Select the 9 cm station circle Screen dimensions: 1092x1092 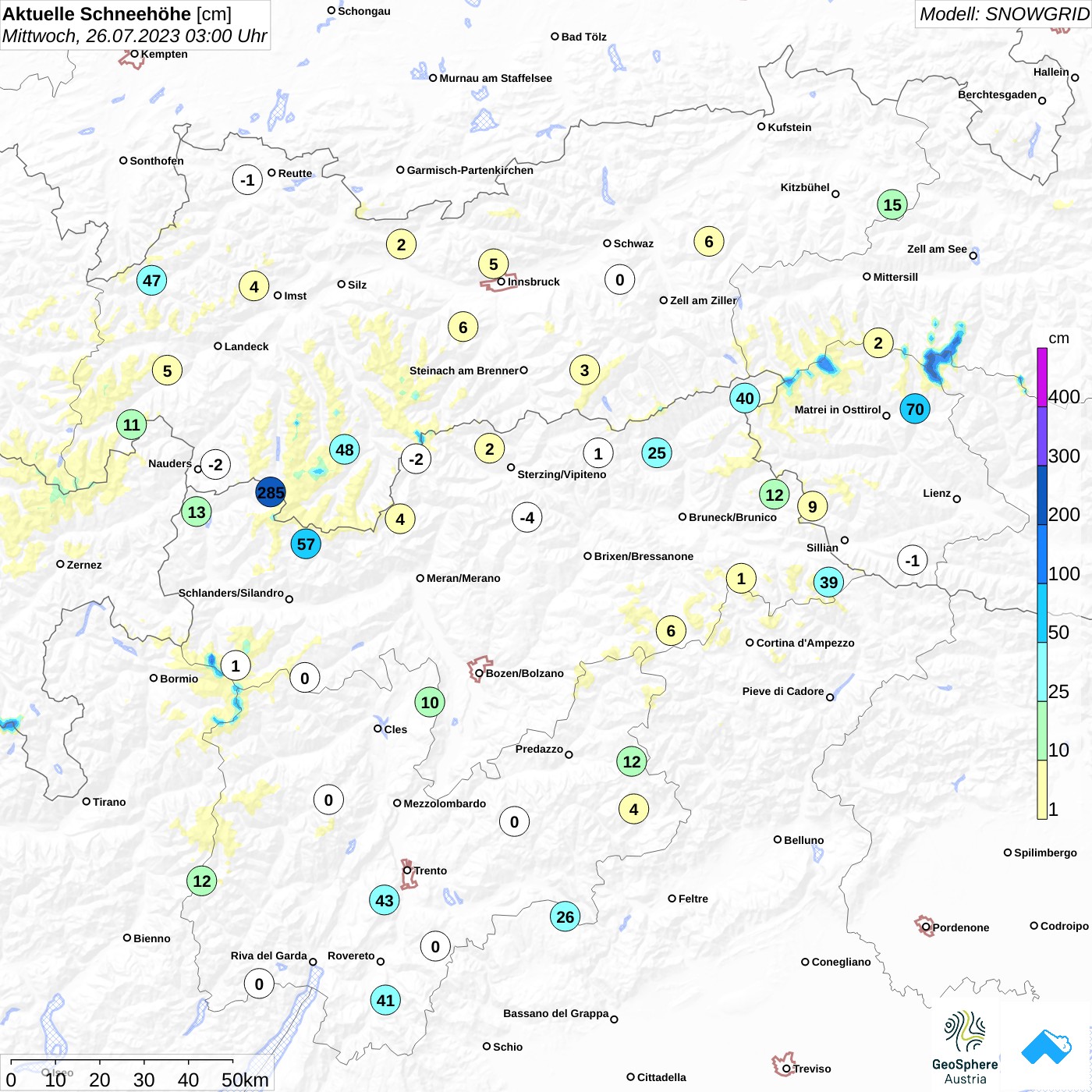pyautogui.click(x=813, y=506)
